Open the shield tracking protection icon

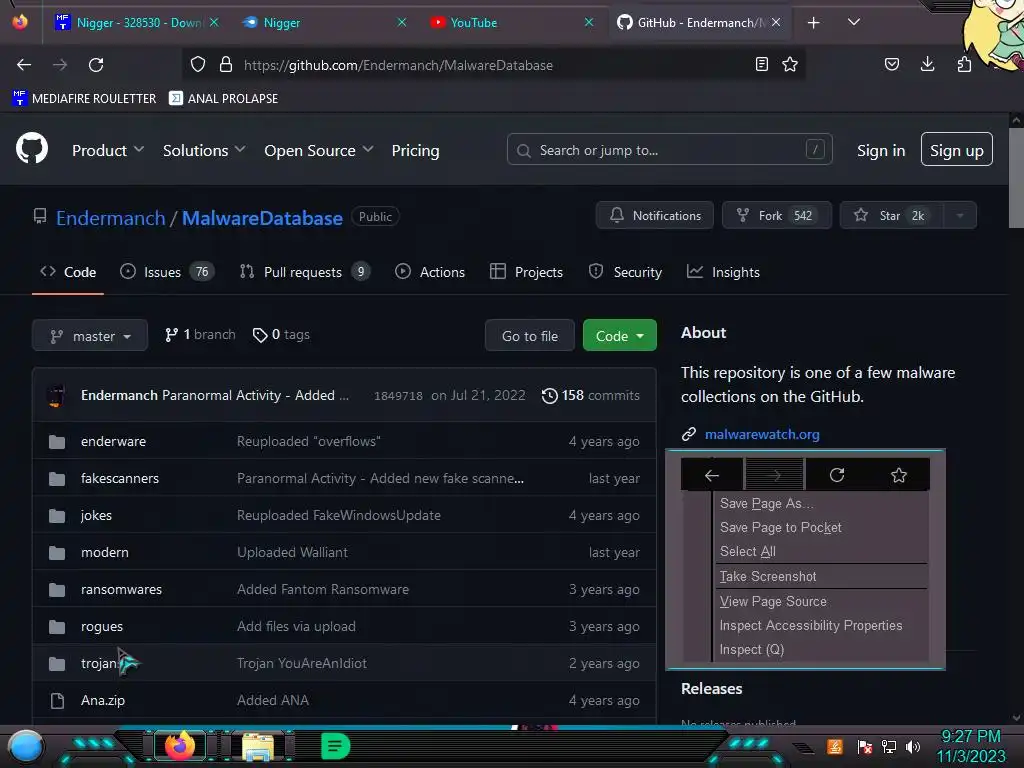pyautogui.click(x=198, y=65)
